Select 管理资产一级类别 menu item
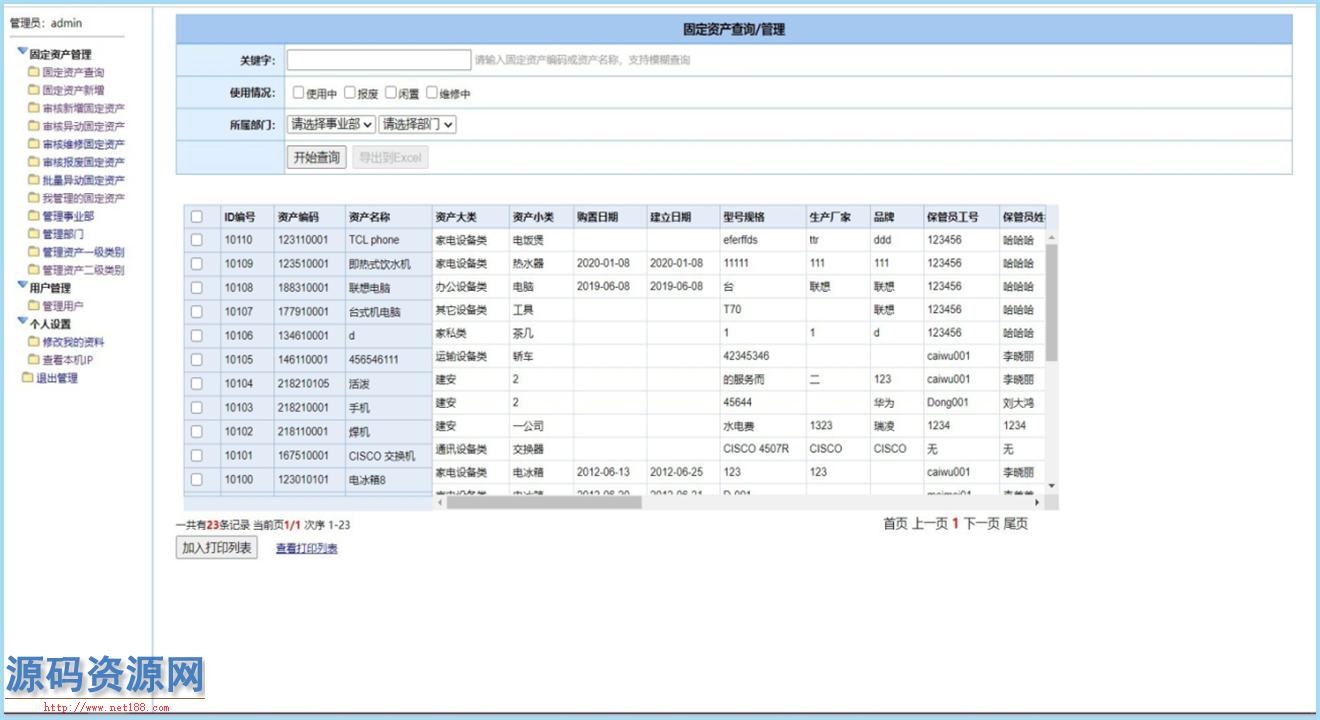Image resolution: width=1320 pixels, height=720 pixels. 83,252
